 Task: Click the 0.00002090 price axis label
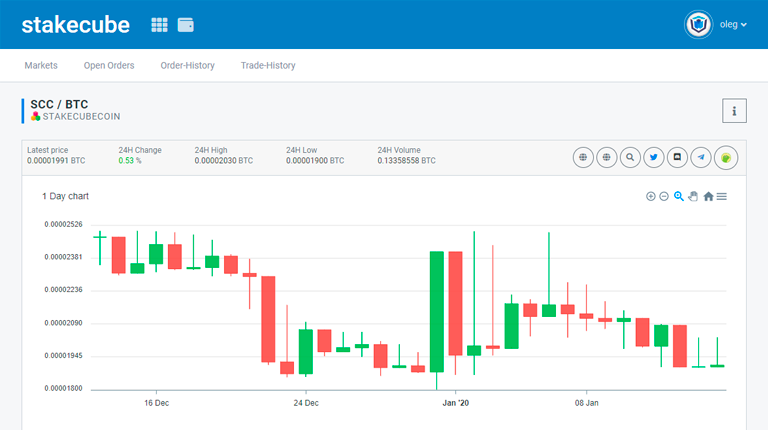(63, 323)
